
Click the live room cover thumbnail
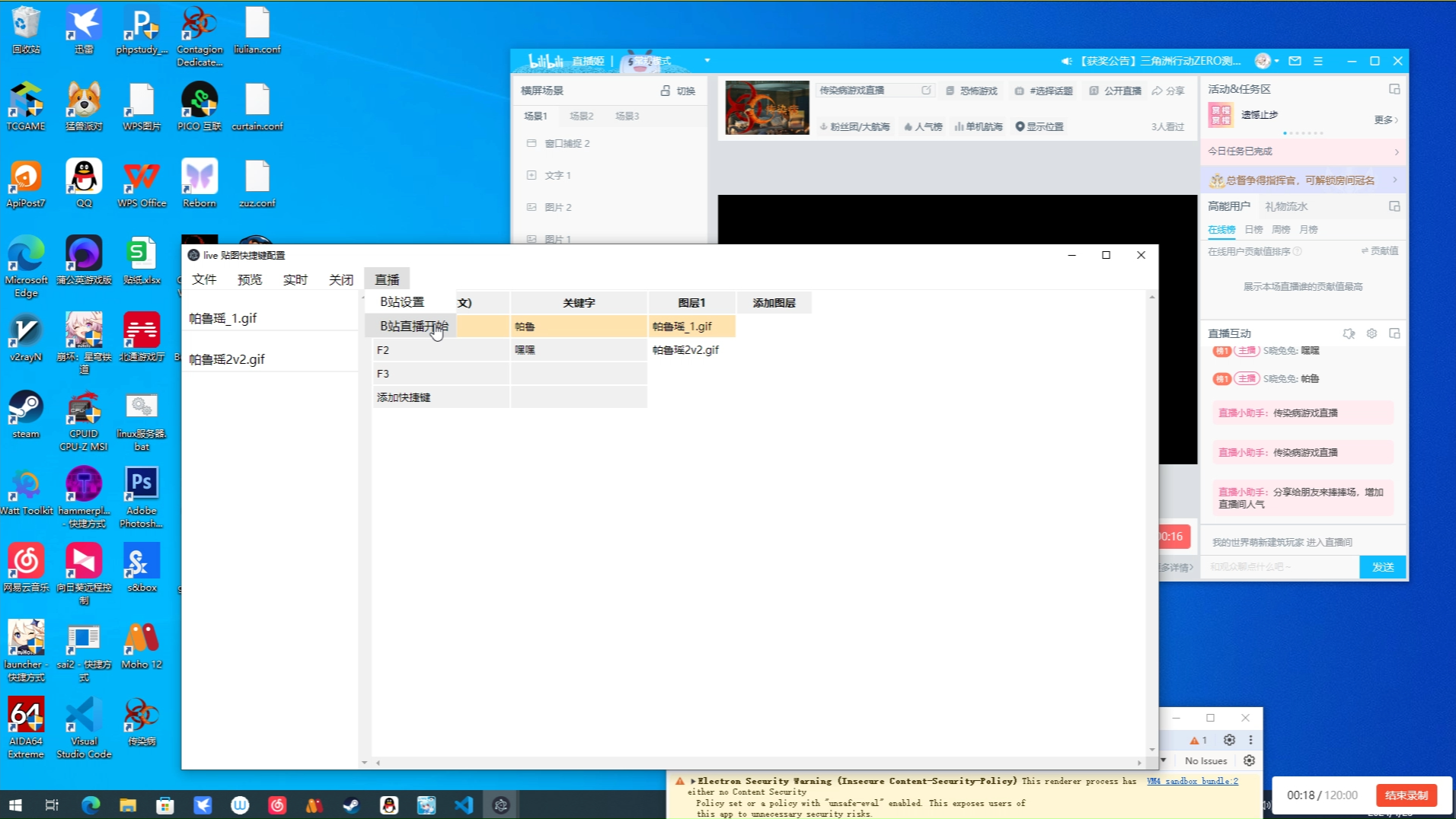tap(767, 108)
